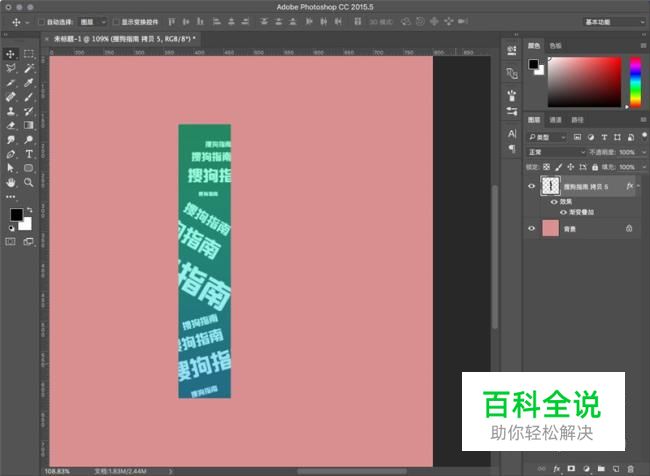Enable Show Transform Controls checkbox
The width and height of the screenshot is (650, 476).
(116, 22)
